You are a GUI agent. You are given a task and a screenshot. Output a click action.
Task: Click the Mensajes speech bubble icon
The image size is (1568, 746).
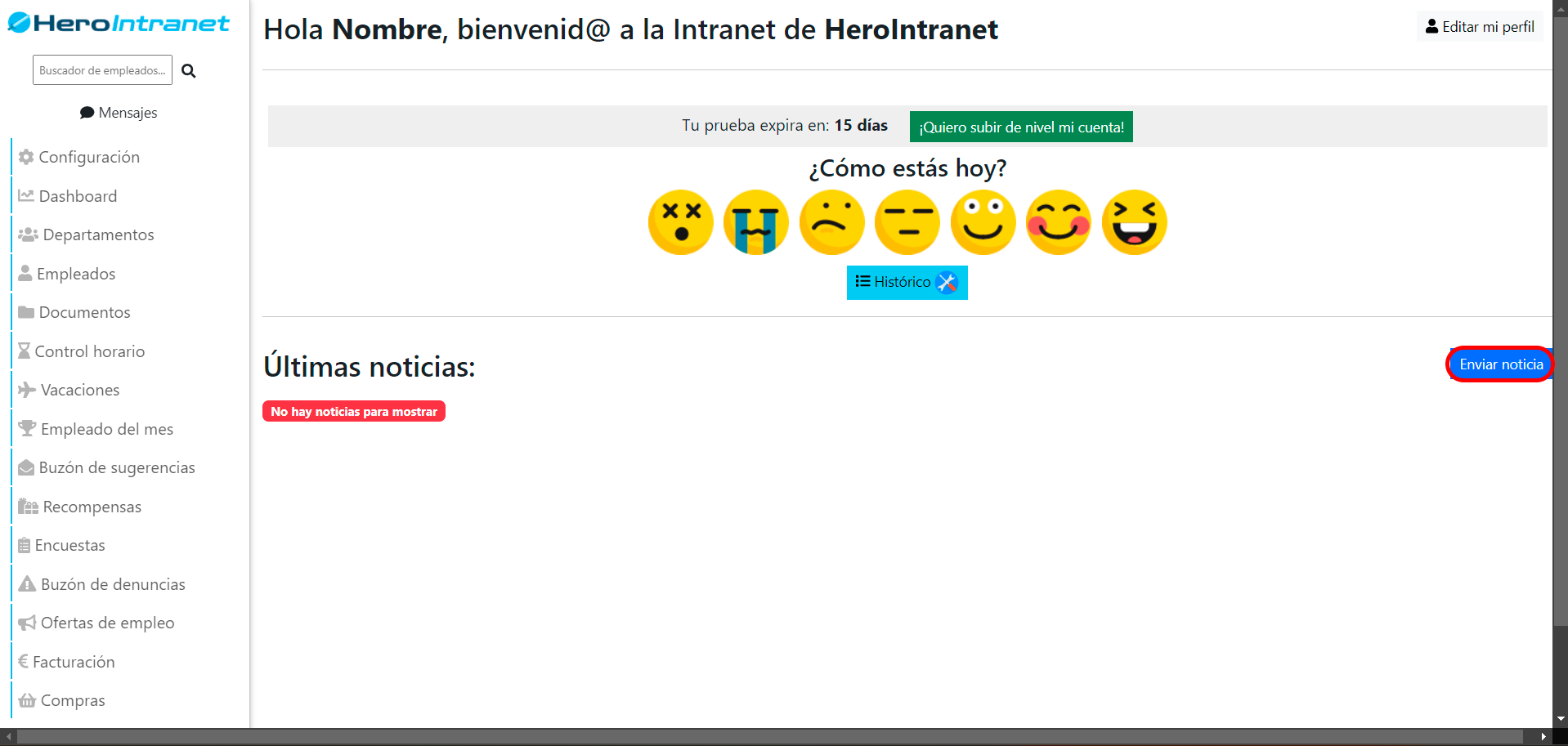(x=87, y=113)
